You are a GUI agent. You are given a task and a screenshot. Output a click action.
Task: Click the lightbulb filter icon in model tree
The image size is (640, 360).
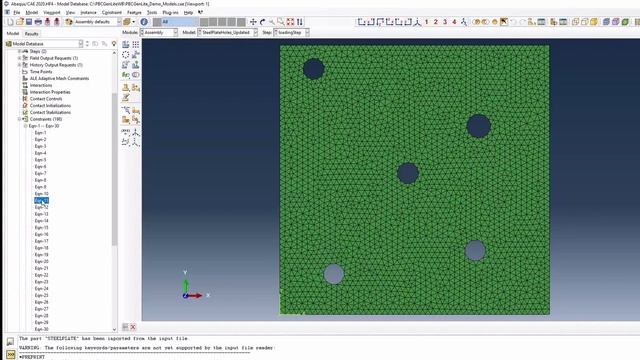pyautogui.click(x=114, y=44)
